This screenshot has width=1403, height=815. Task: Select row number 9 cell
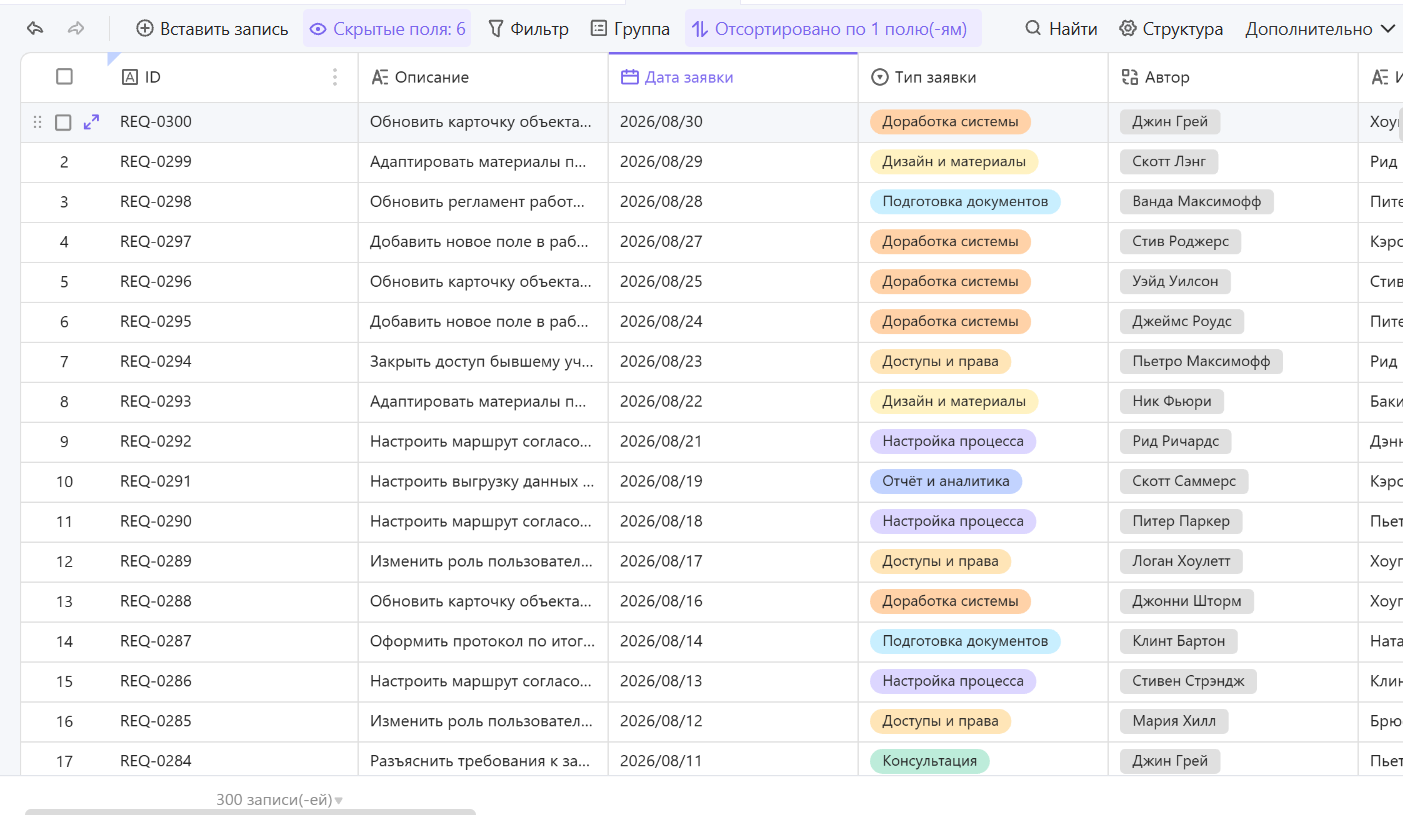coord(64,441)
